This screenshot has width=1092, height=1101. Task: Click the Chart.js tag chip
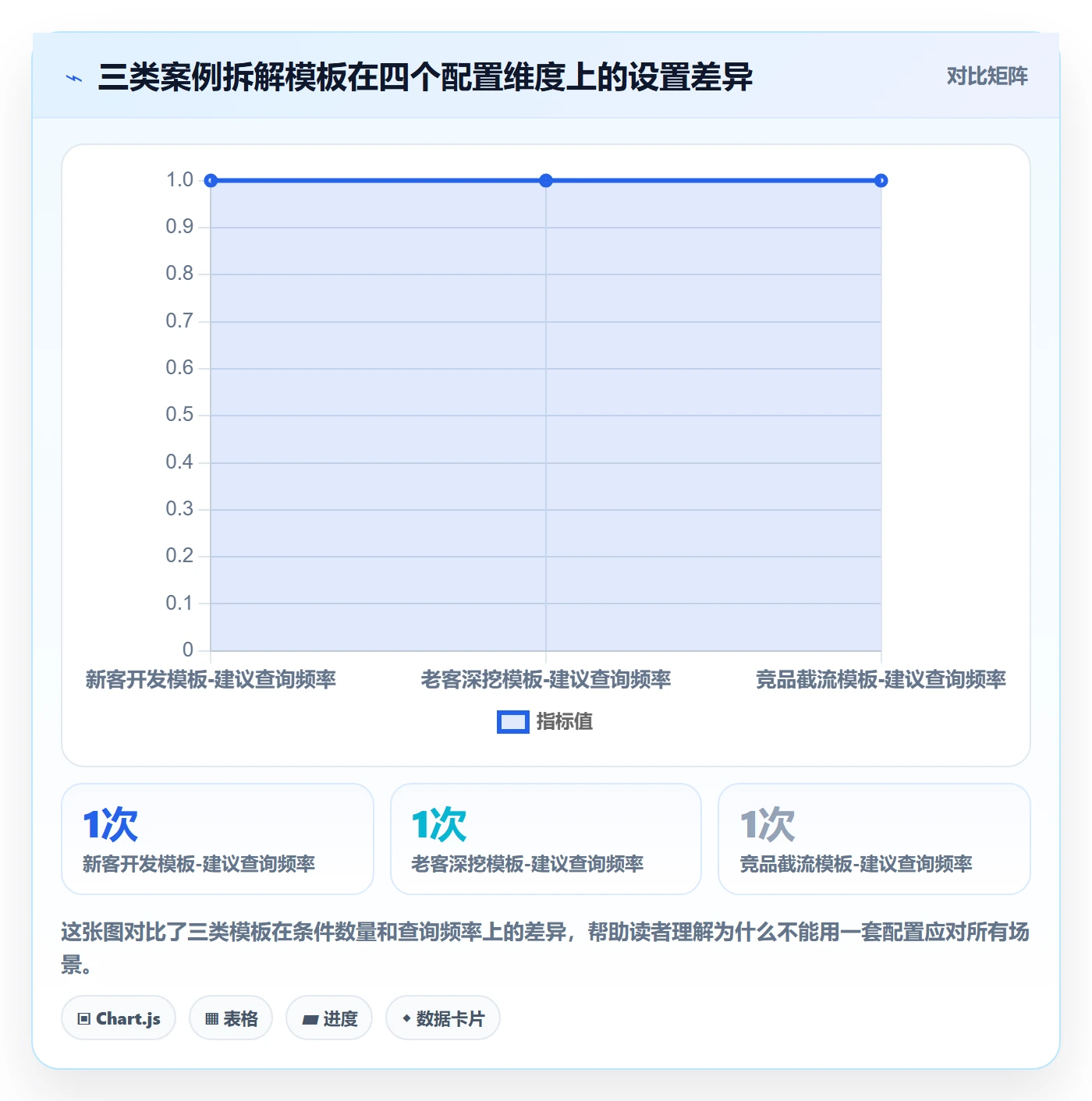point(119,1018)
